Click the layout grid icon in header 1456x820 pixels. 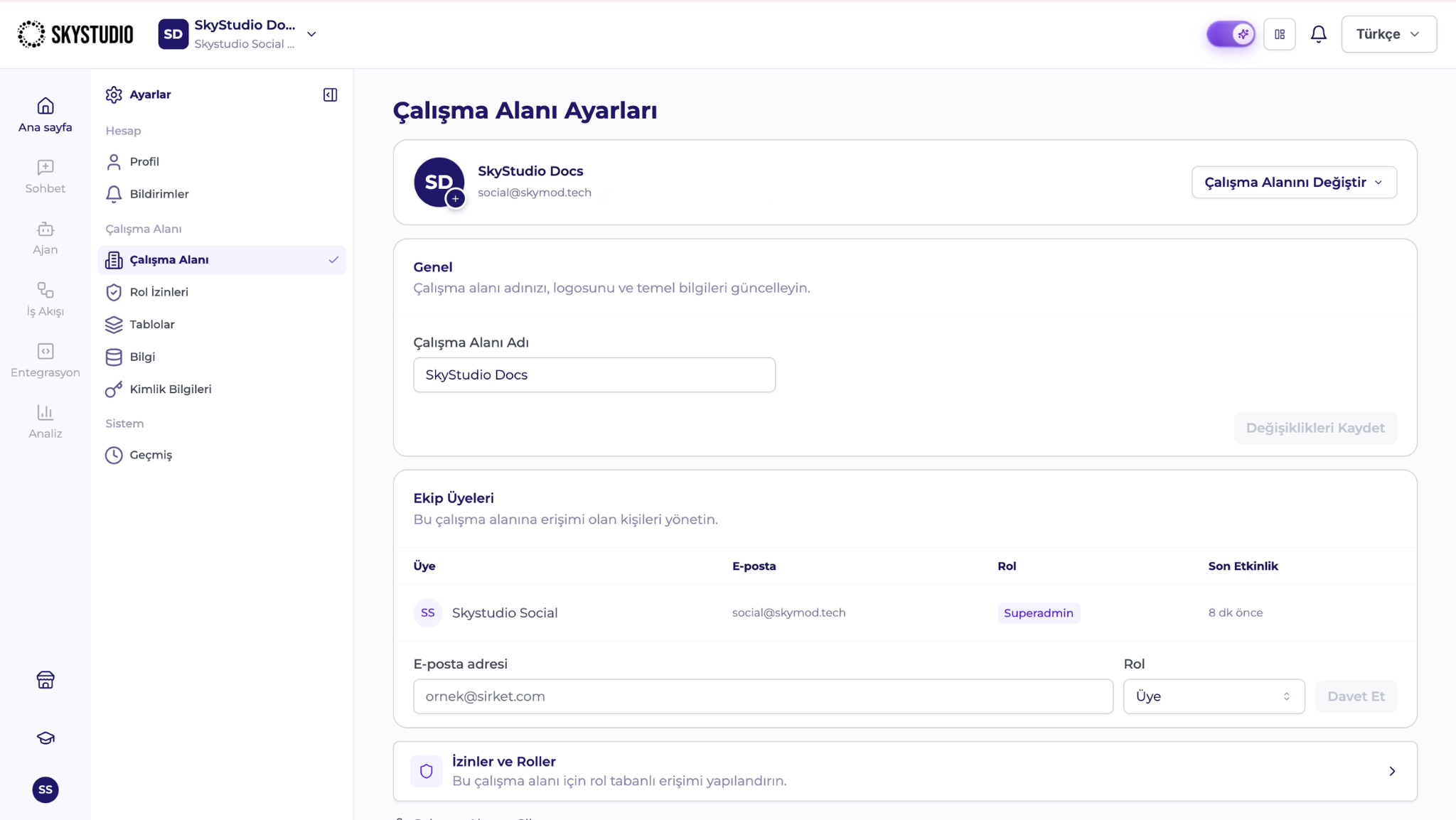[x=1280, y=34]
